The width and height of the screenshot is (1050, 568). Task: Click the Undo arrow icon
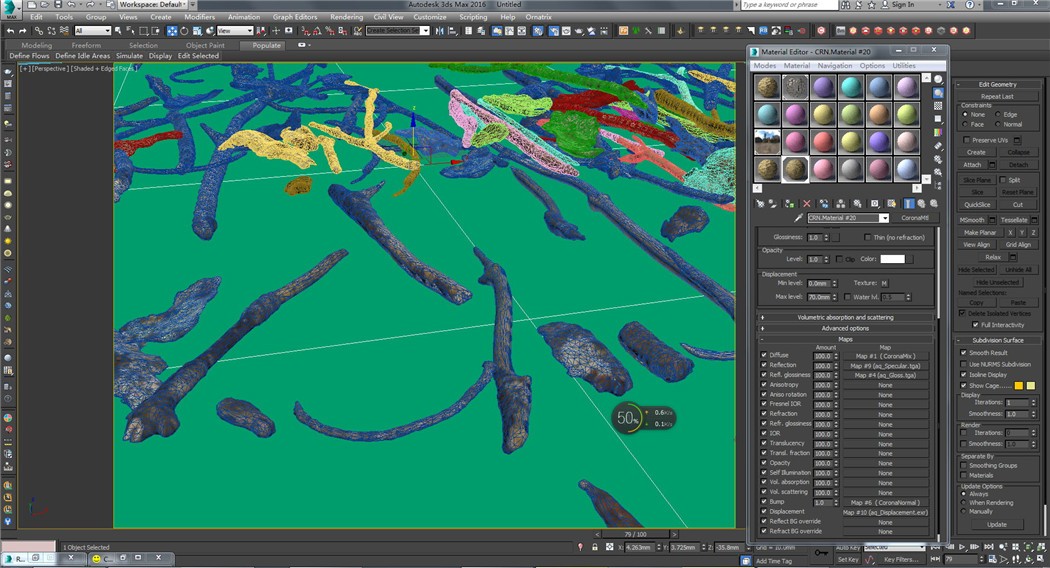pos(10,31)
